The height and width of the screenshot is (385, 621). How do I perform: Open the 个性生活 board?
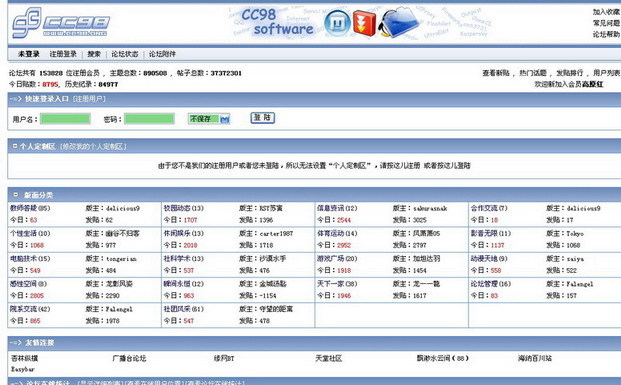[x=23, y=233]
